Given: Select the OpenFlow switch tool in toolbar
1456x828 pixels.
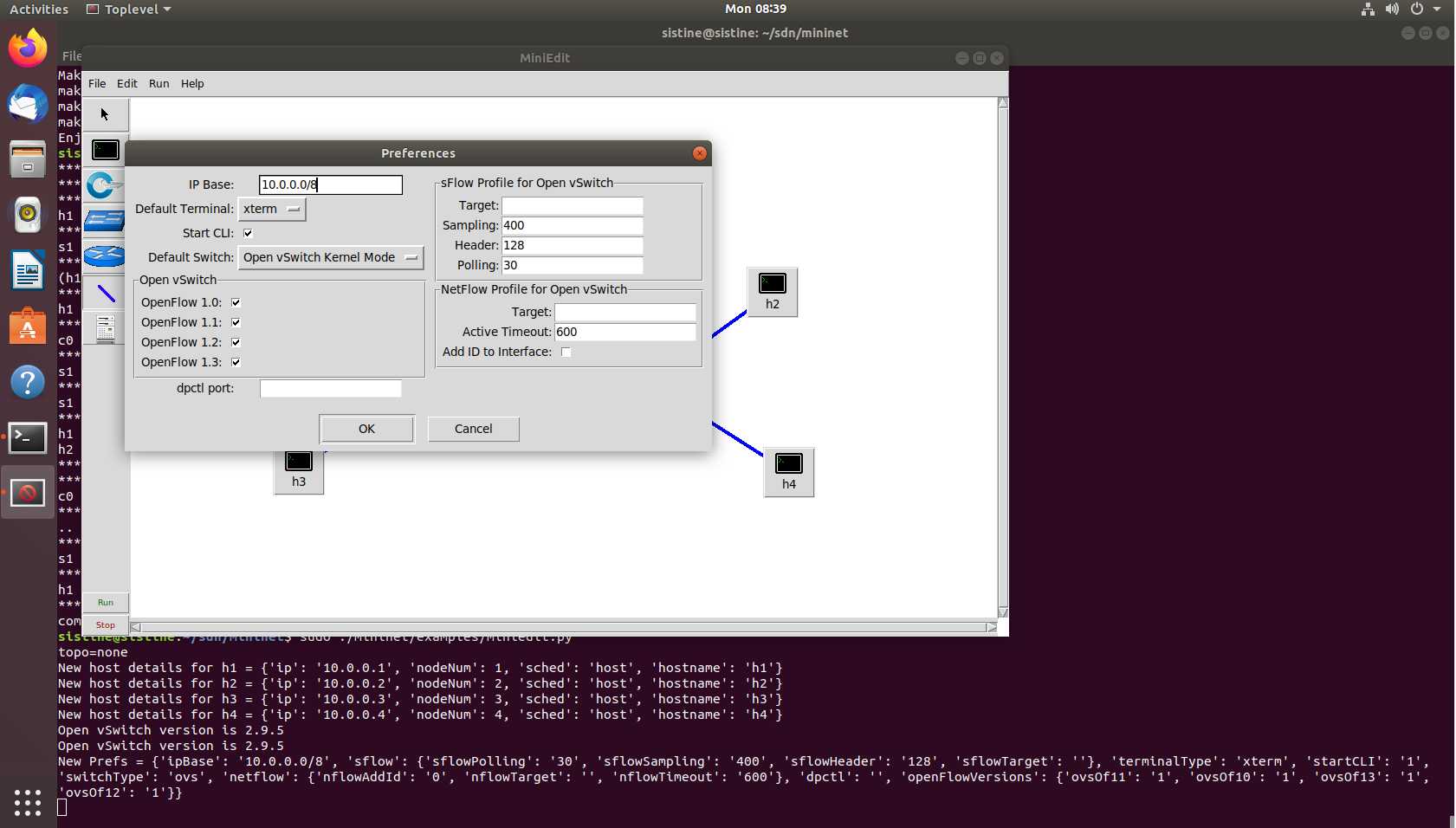Looking at the screenshot, I should [x=104, y=184].
